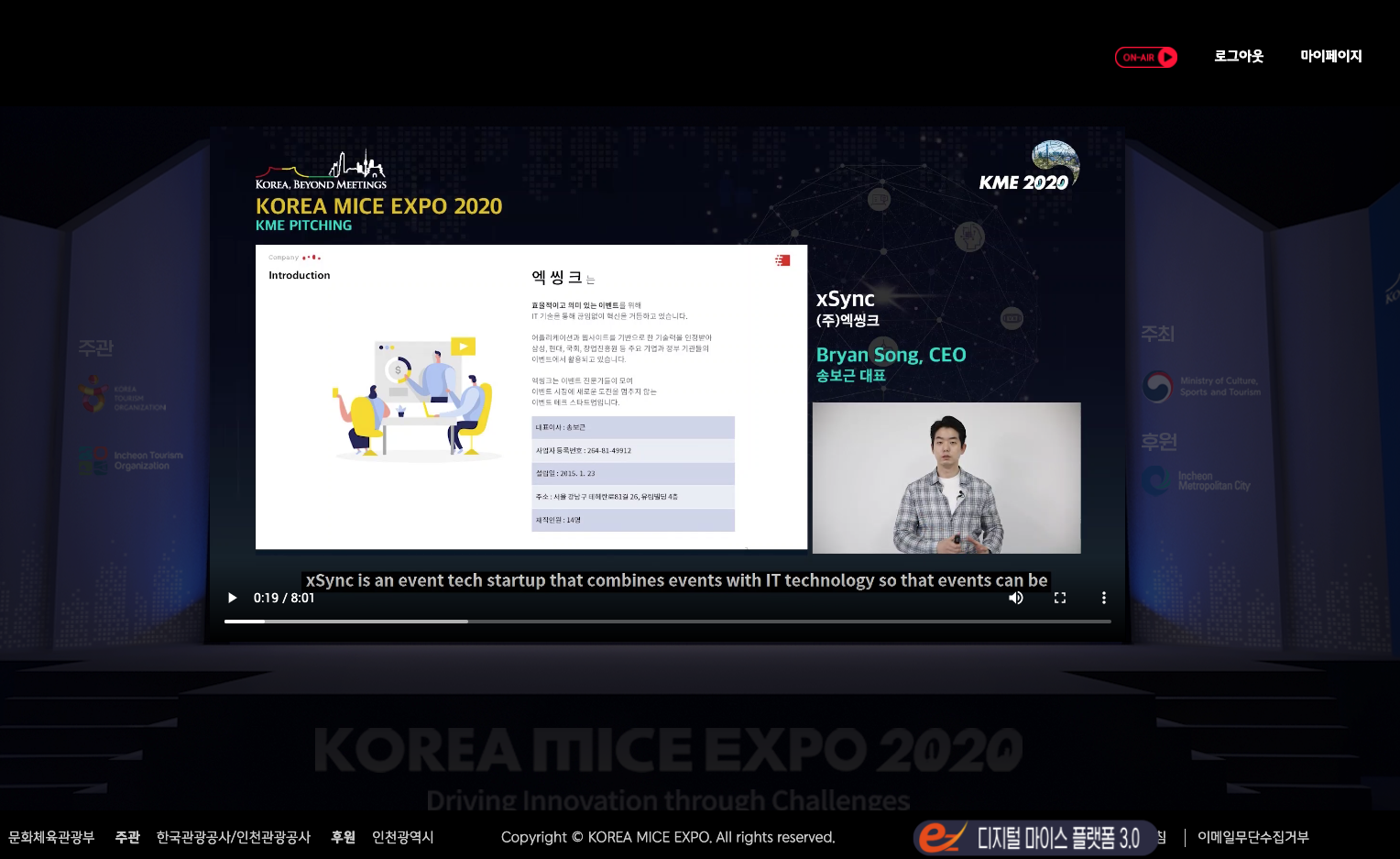Click the Incheon Metropolitan City logo
The height and width of the screenshot is (859, 1400).
point(1196,480)
